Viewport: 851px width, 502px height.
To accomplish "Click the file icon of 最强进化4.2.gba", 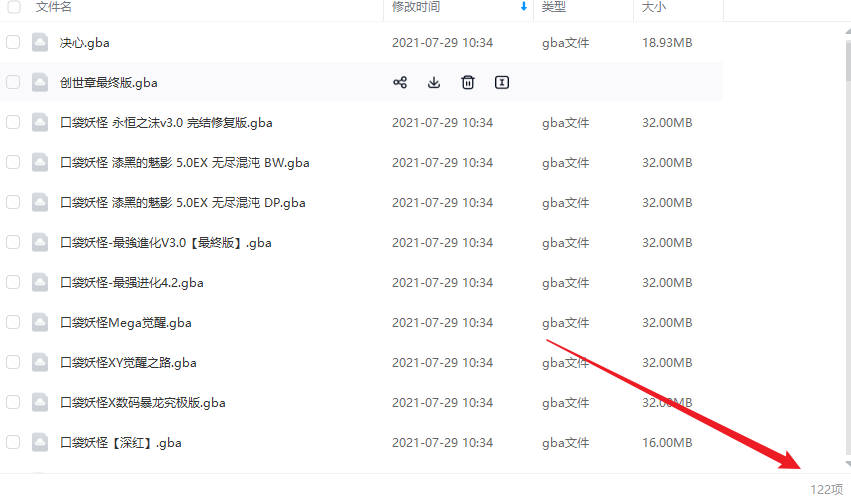I will (x=40, y=283).
